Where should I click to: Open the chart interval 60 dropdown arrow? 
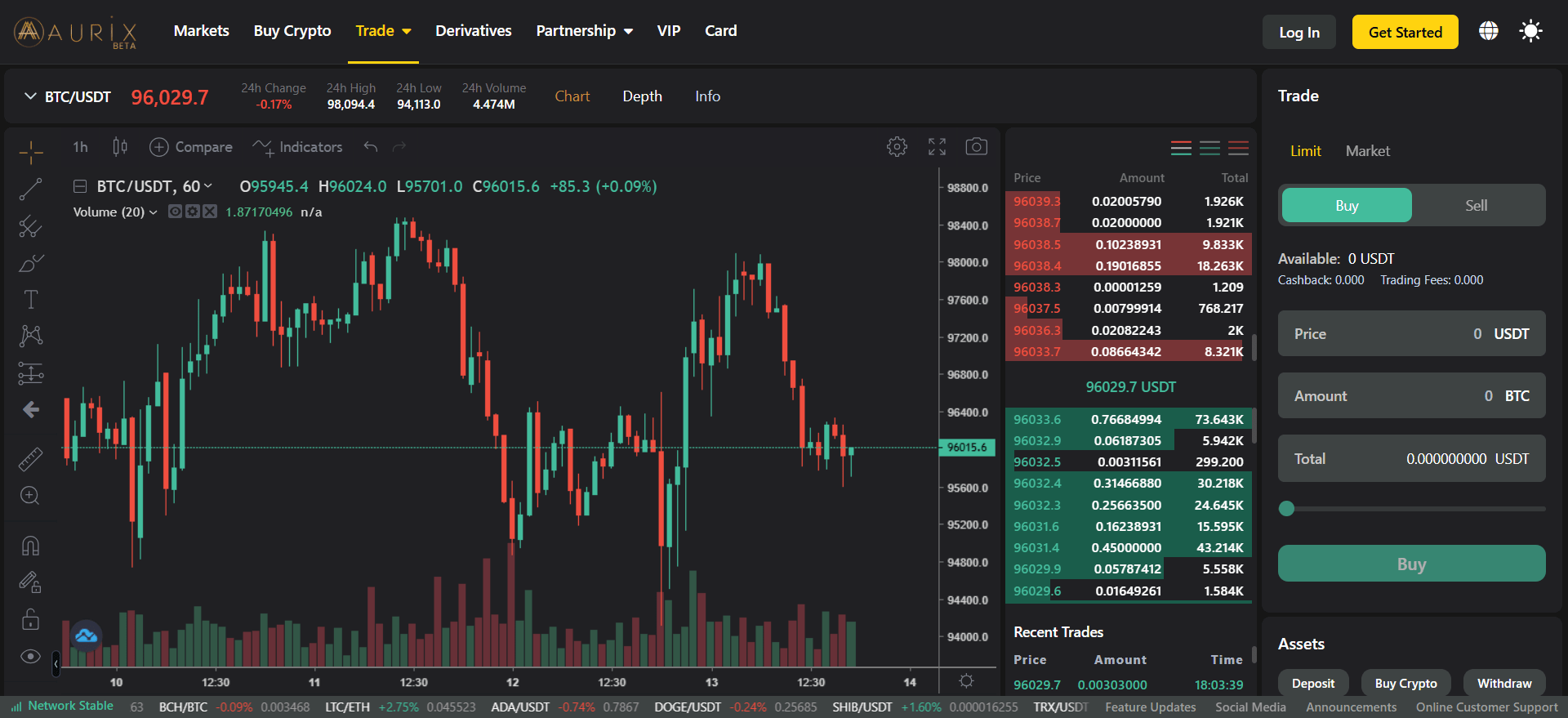click(x=208, y=186)
